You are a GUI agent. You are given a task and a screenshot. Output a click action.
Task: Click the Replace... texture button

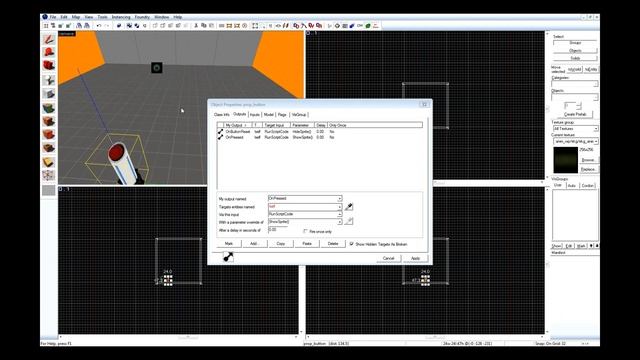[x=588, y=169]
